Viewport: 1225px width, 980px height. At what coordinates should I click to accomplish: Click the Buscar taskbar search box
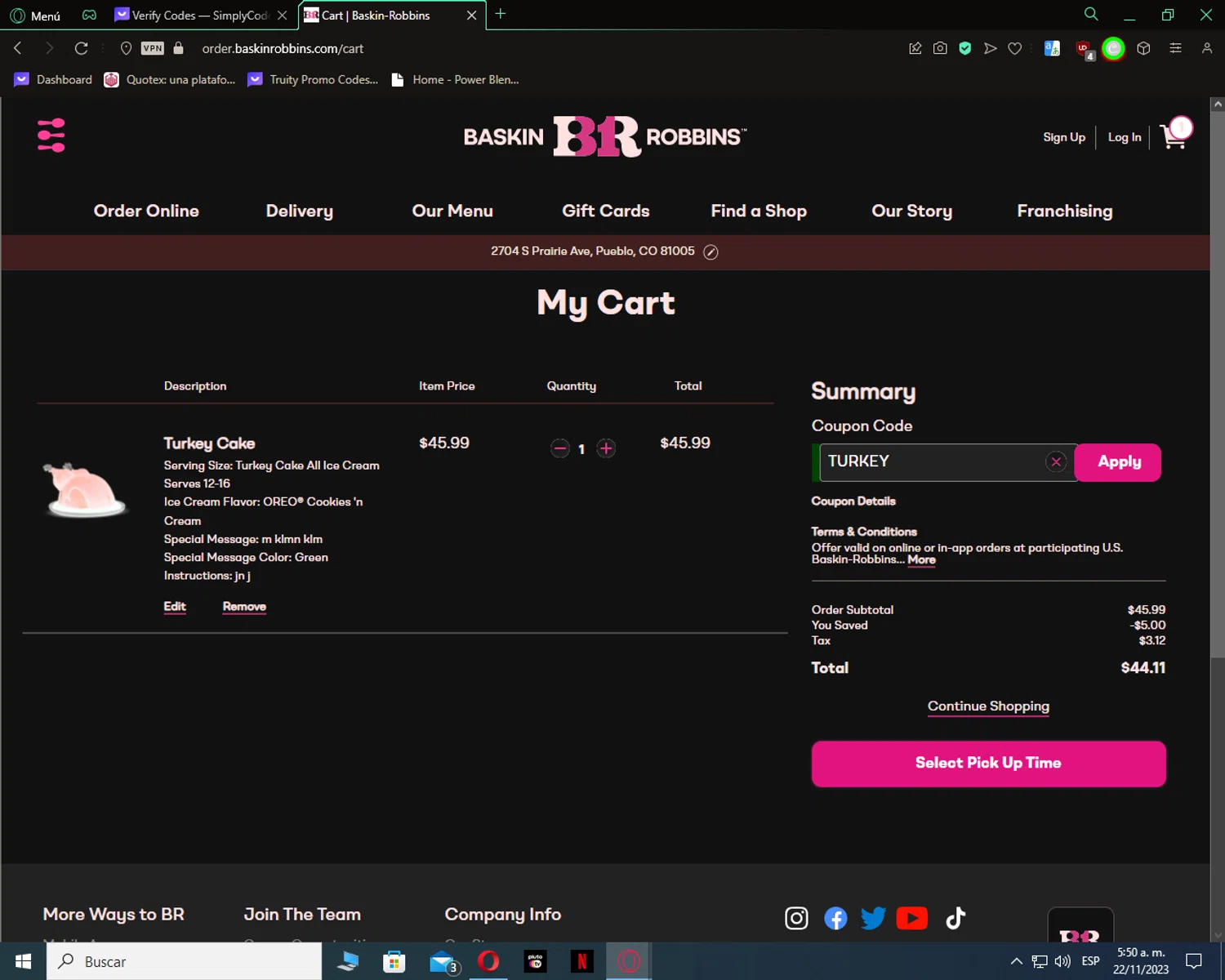point(185,961)
